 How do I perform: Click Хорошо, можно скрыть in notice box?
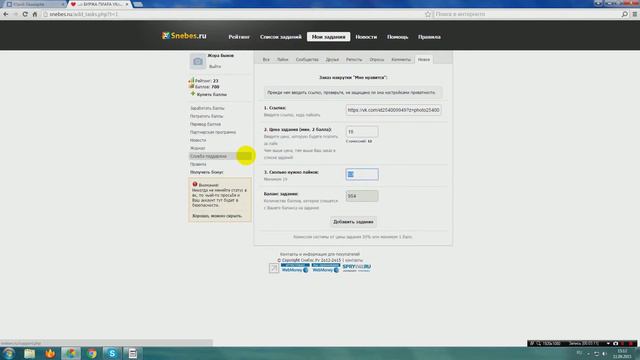217,216
